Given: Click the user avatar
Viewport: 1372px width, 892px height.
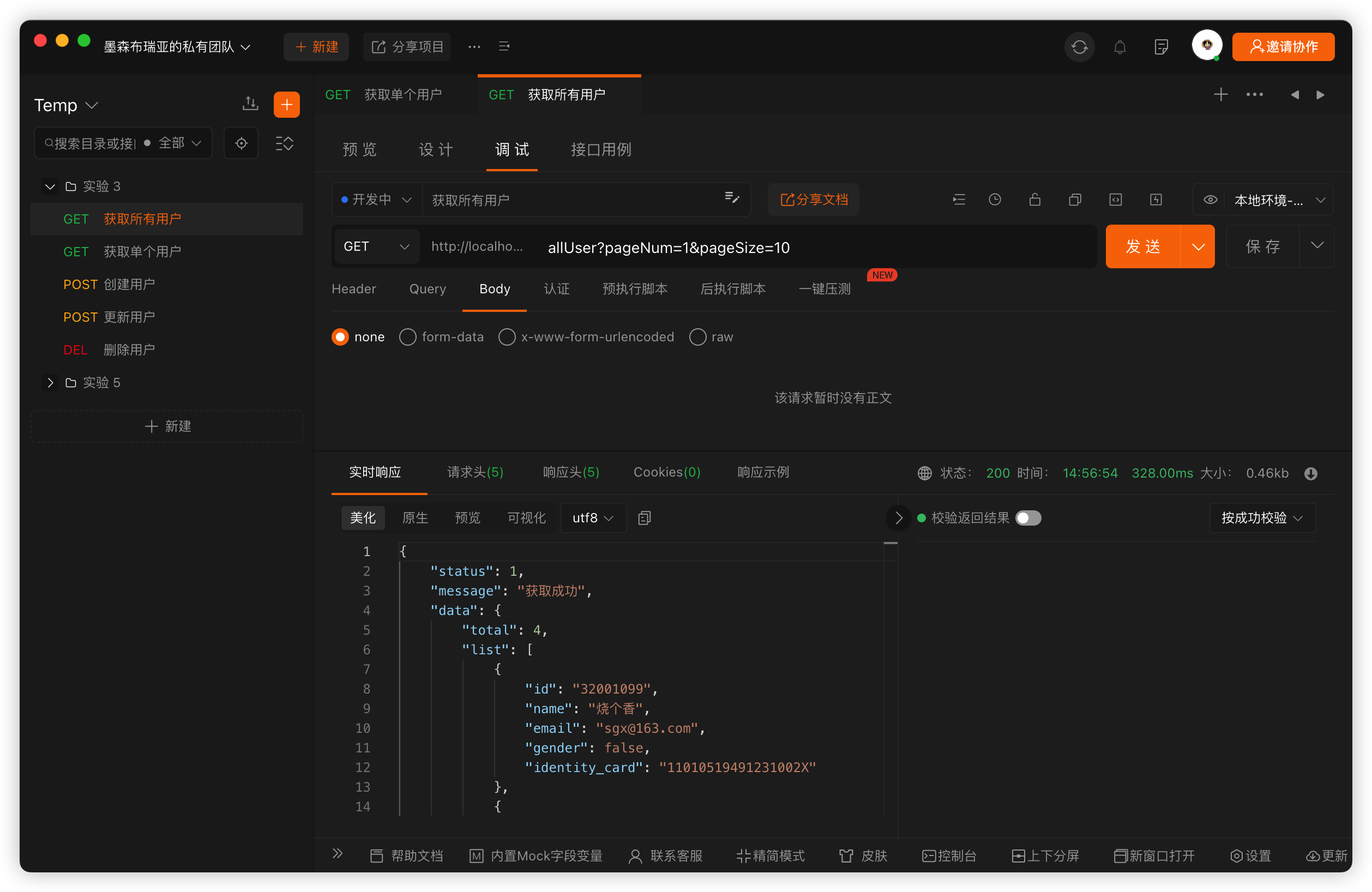Looking at the screenshot, I should coord(1207,45).
